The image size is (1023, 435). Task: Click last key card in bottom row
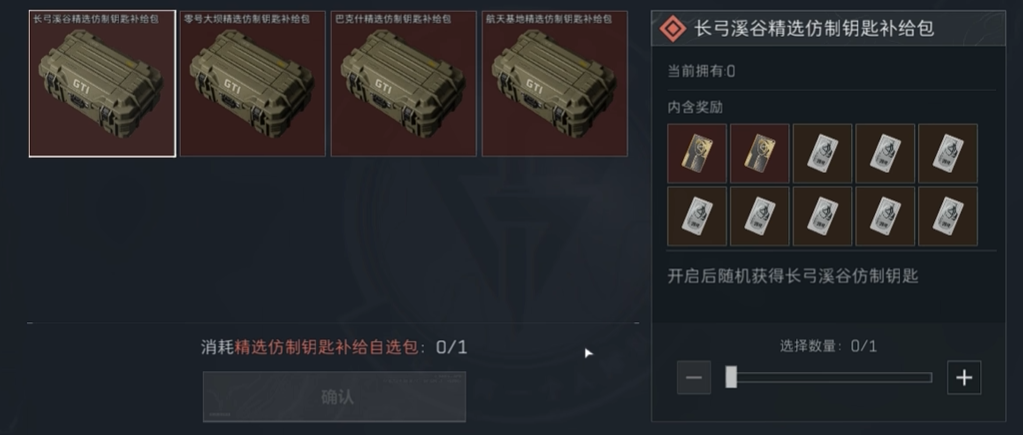pyautogui.click(x=947, y=216)
